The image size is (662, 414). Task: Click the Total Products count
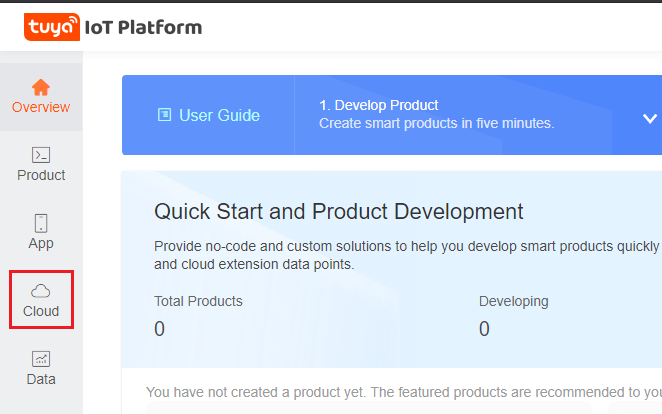click(x=160, y=329)
